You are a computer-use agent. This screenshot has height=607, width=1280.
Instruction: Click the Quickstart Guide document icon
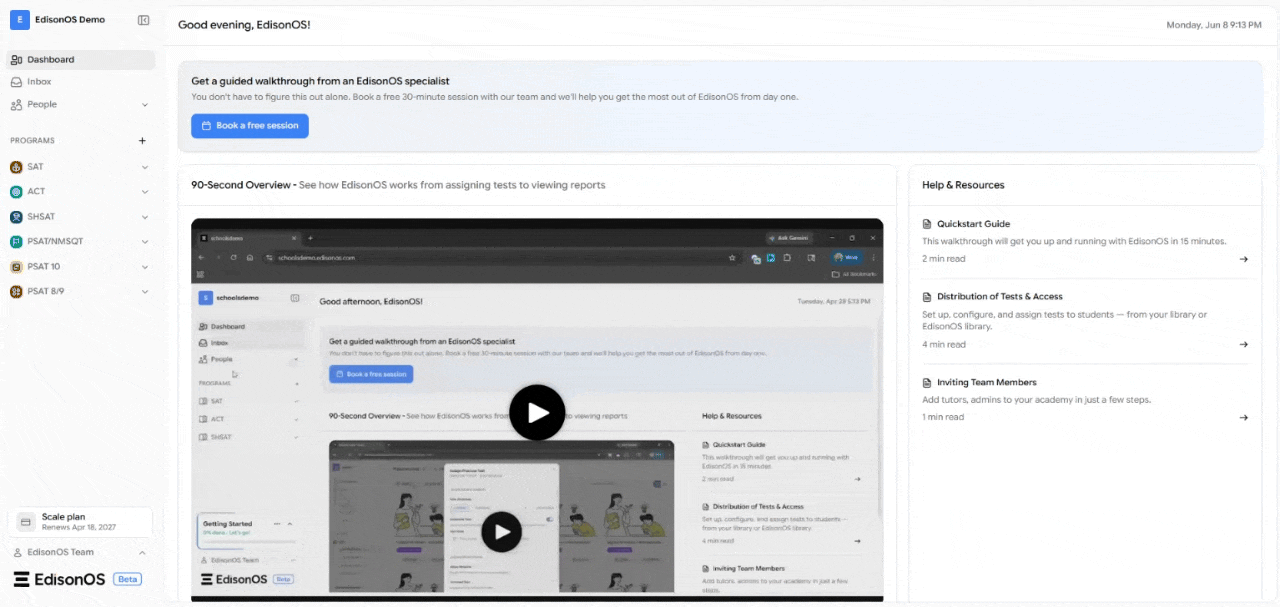pyautogui.click(x=927, y=224)
